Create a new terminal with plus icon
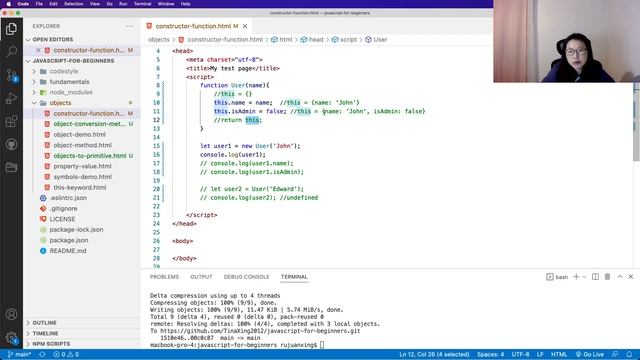 (x=576, y=277)
